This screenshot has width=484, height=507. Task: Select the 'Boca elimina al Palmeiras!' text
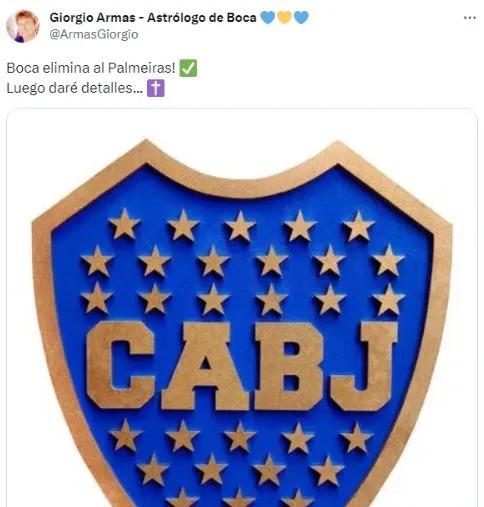click(x=91, y=68)
